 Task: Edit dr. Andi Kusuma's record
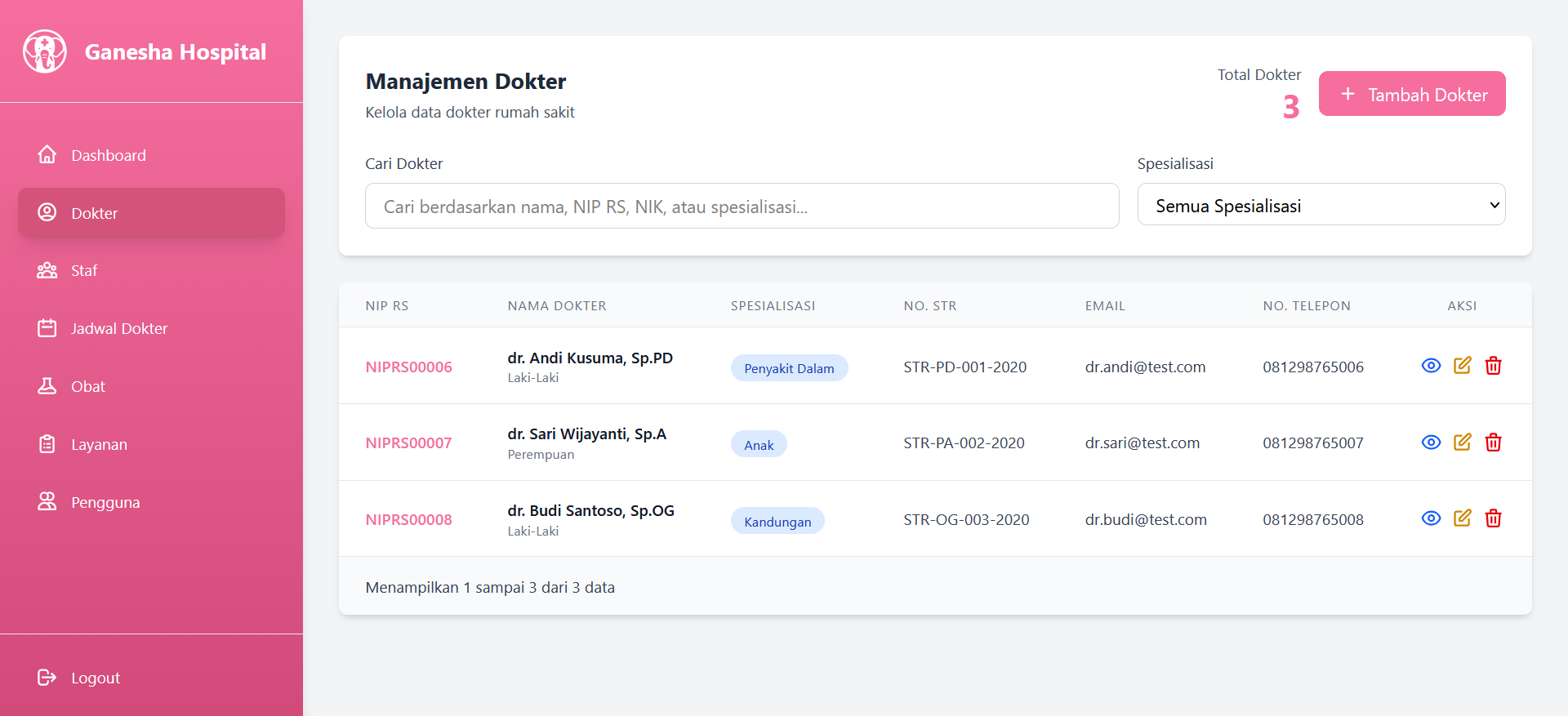(x=1462, y=366)
